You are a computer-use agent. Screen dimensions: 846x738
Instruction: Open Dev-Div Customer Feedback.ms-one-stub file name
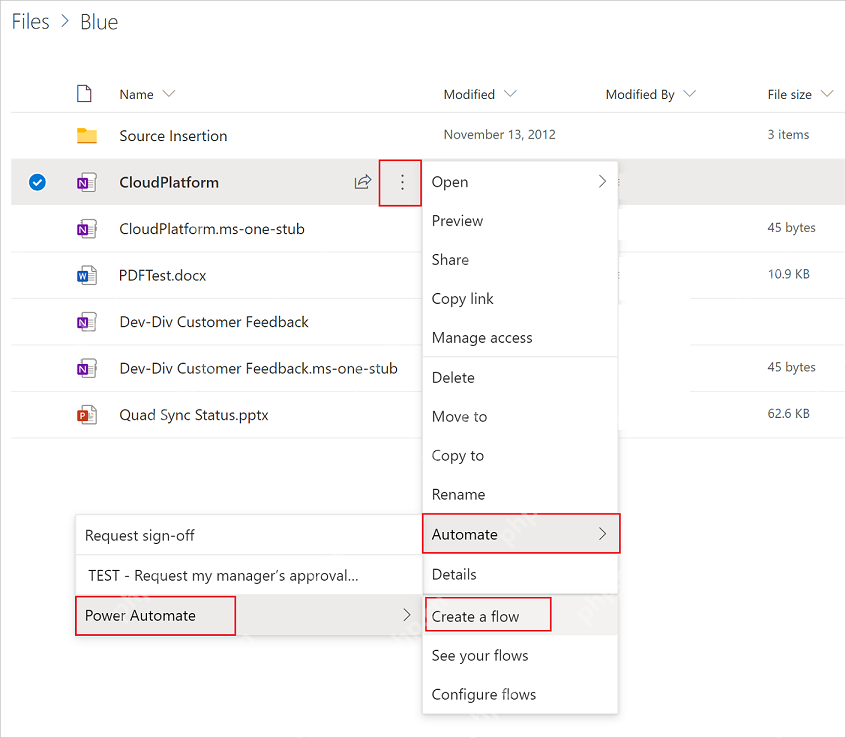click(258, 368)
